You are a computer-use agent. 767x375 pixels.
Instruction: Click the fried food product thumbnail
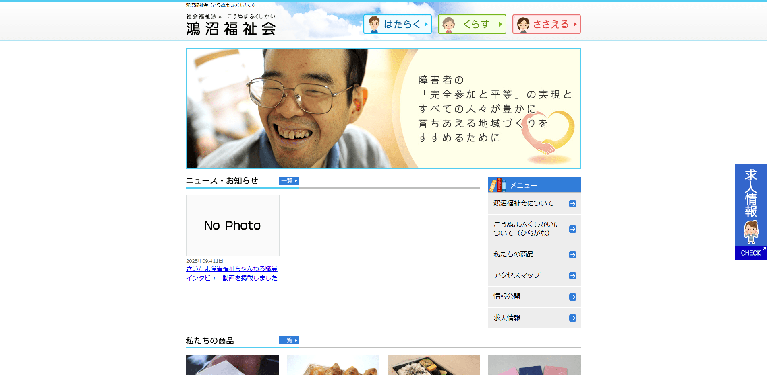click(x=333, y=365)
